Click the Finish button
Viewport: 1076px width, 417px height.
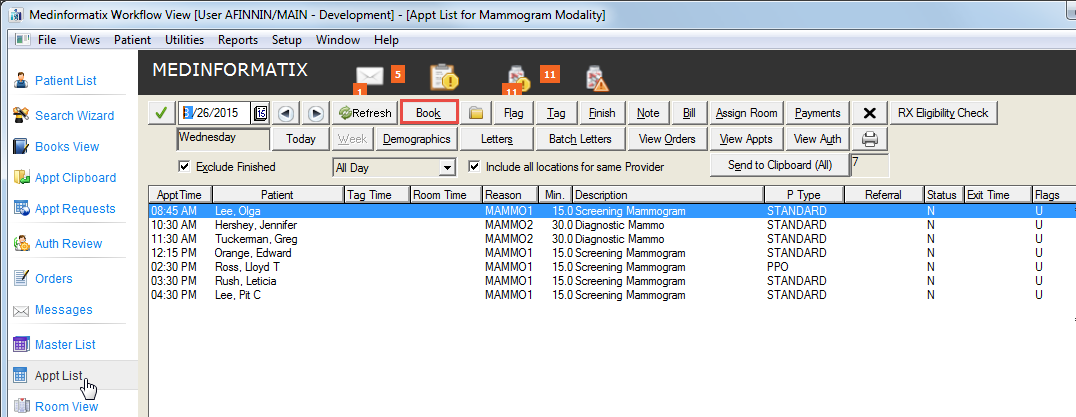point(602,113)
